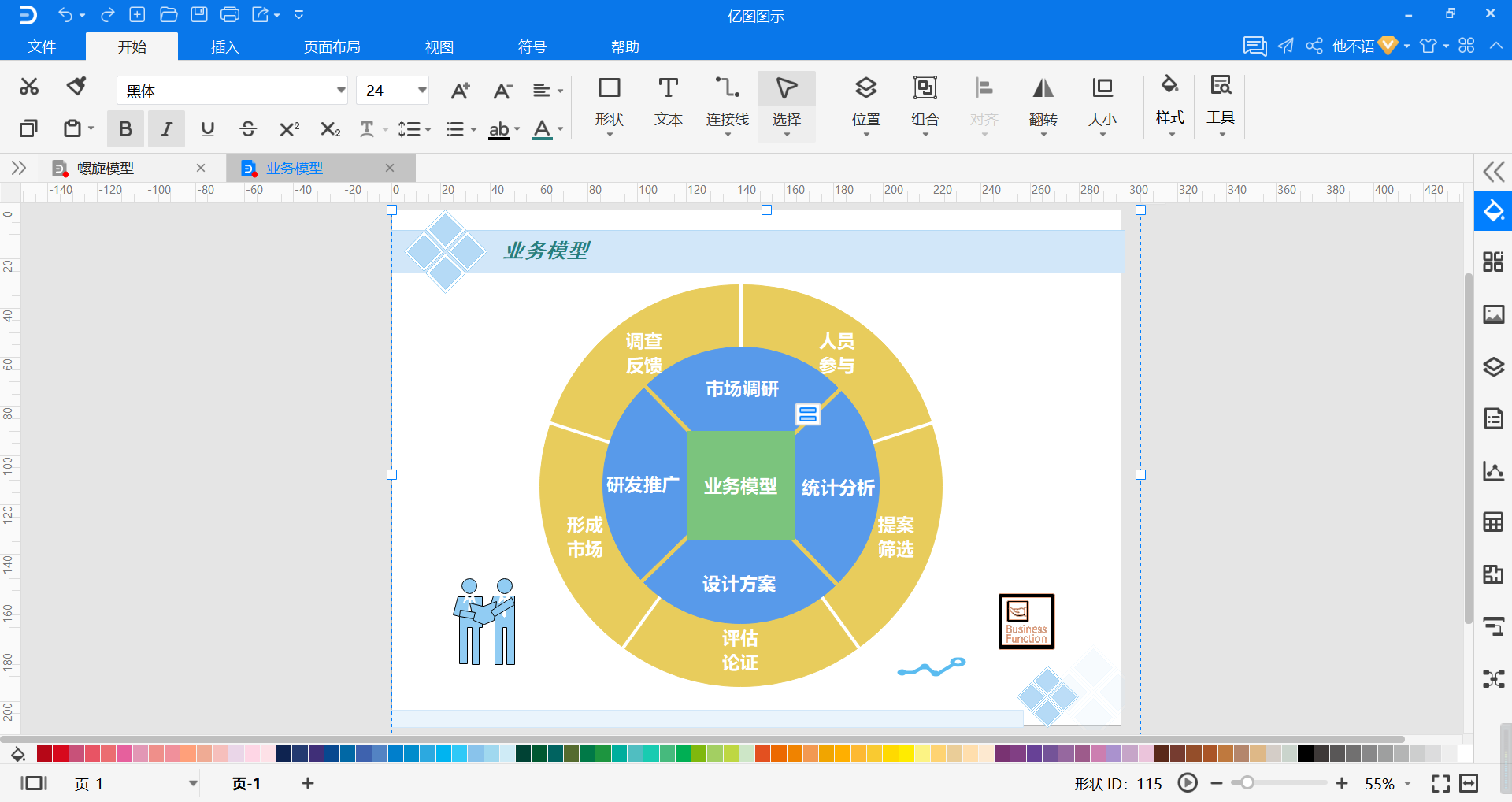1512x802 pixels.
Task: Open the 文件 menu
Action: (42, 46)
